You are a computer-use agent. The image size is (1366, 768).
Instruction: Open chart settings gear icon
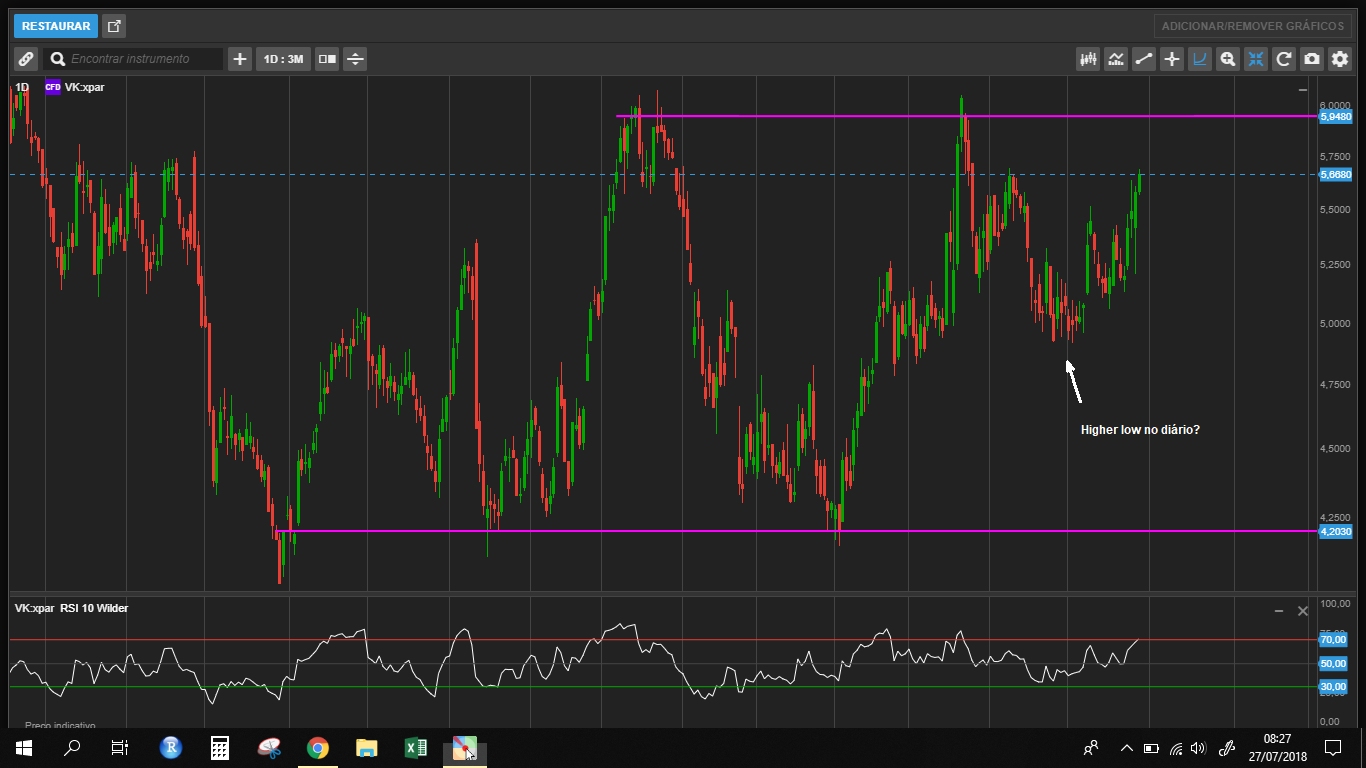pos(1340,59)
